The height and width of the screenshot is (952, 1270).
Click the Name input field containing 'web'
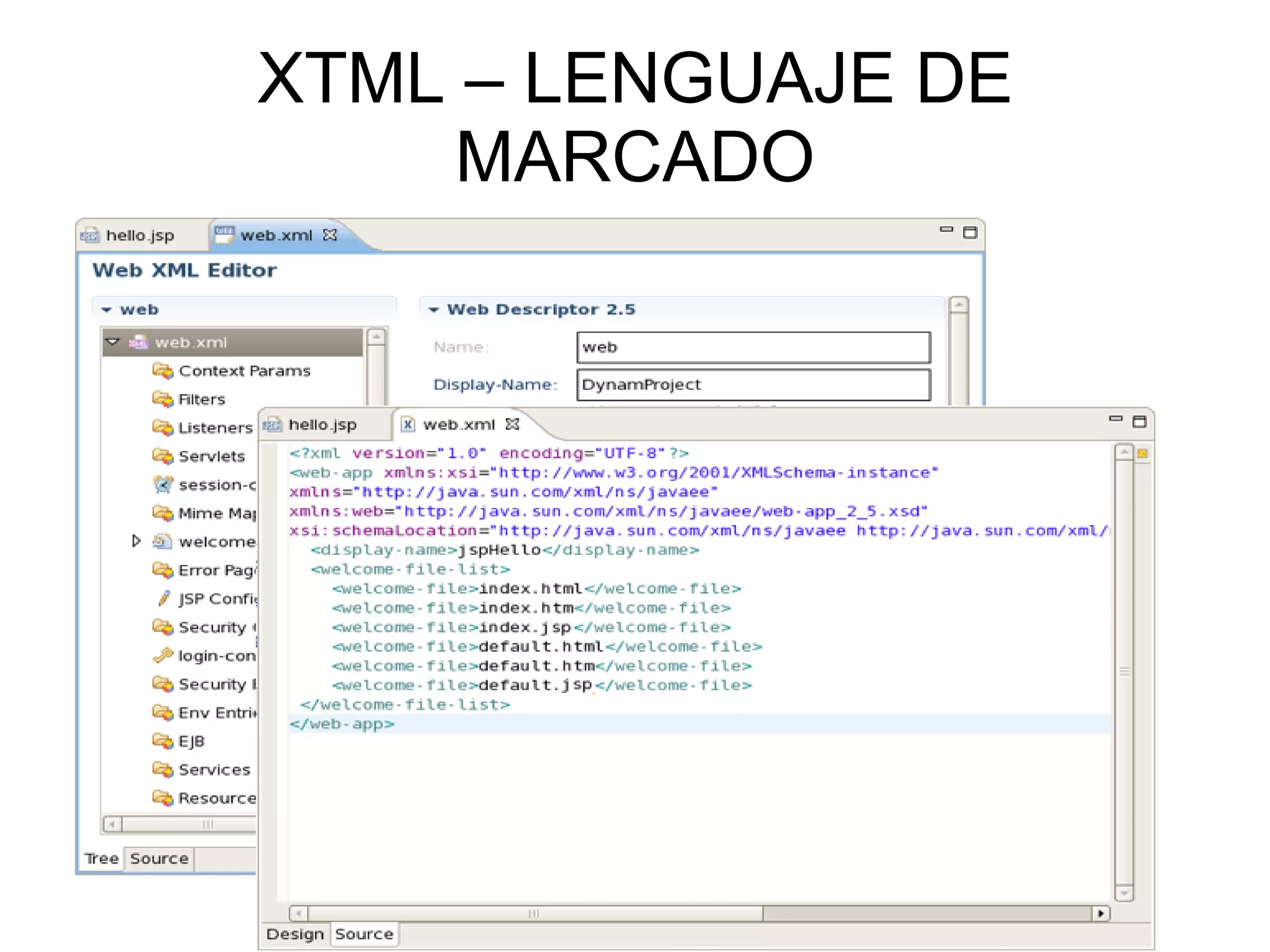tap(753, 347)
